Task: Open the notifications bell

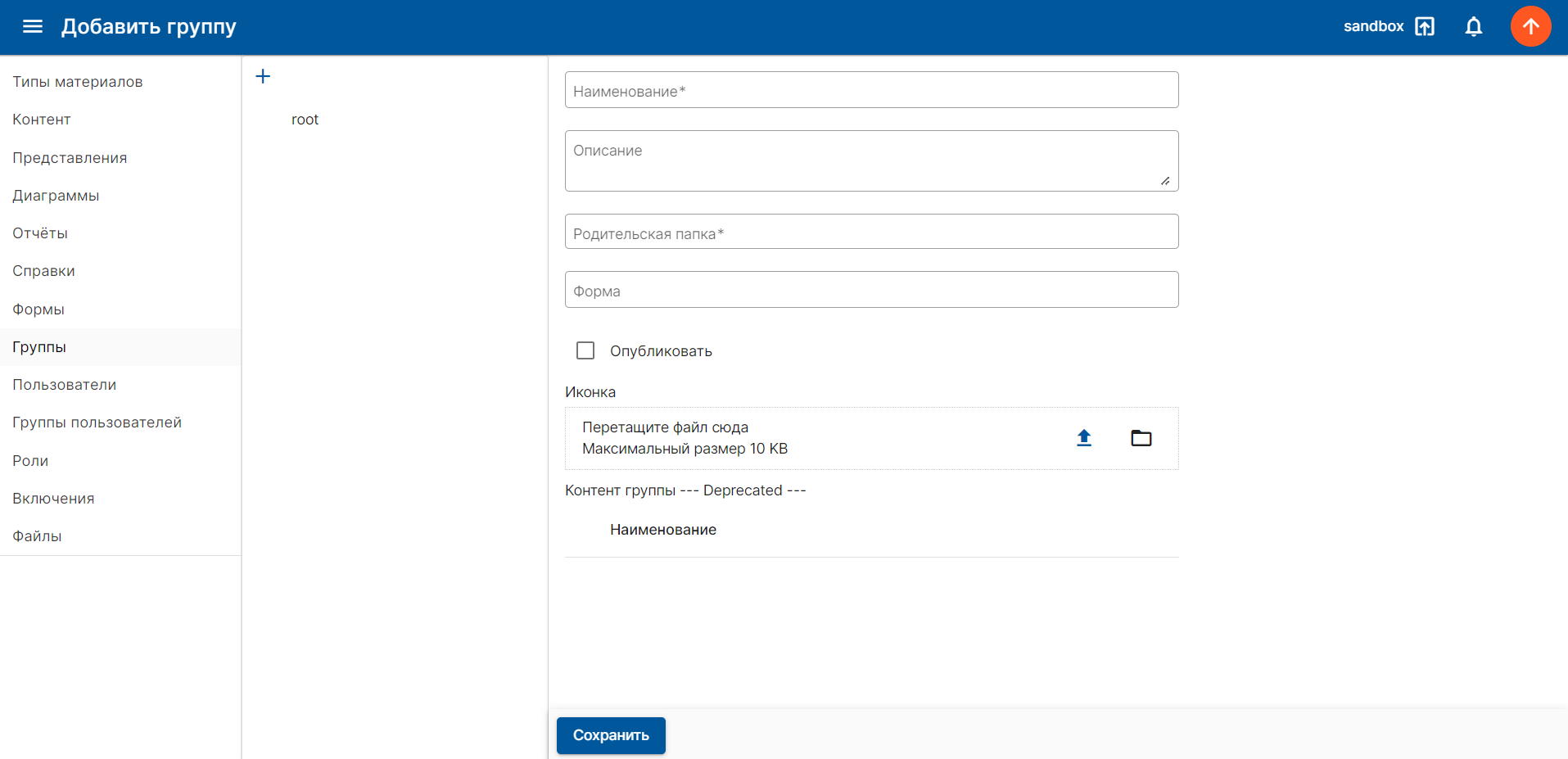Action: 1474,26
